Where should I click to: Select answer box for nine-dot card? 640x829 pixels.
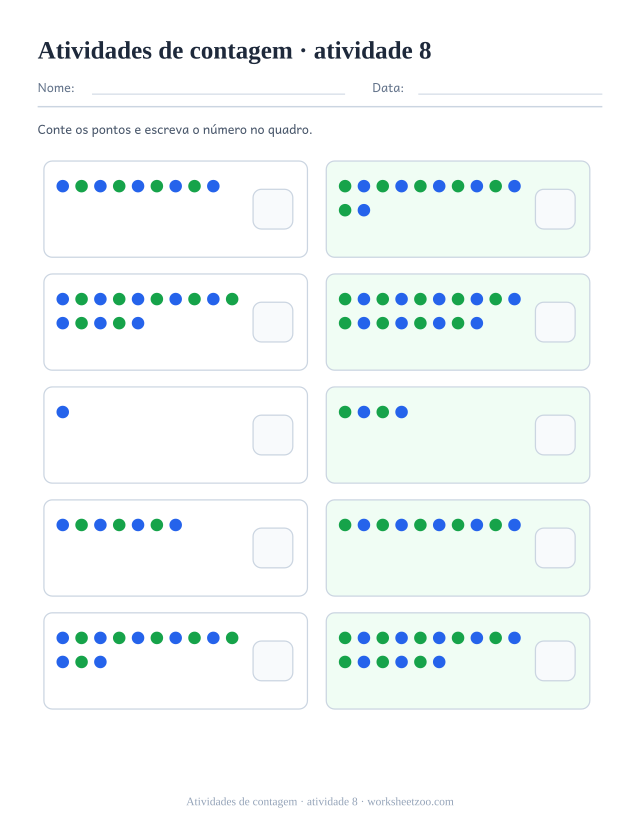click(273, 209)
